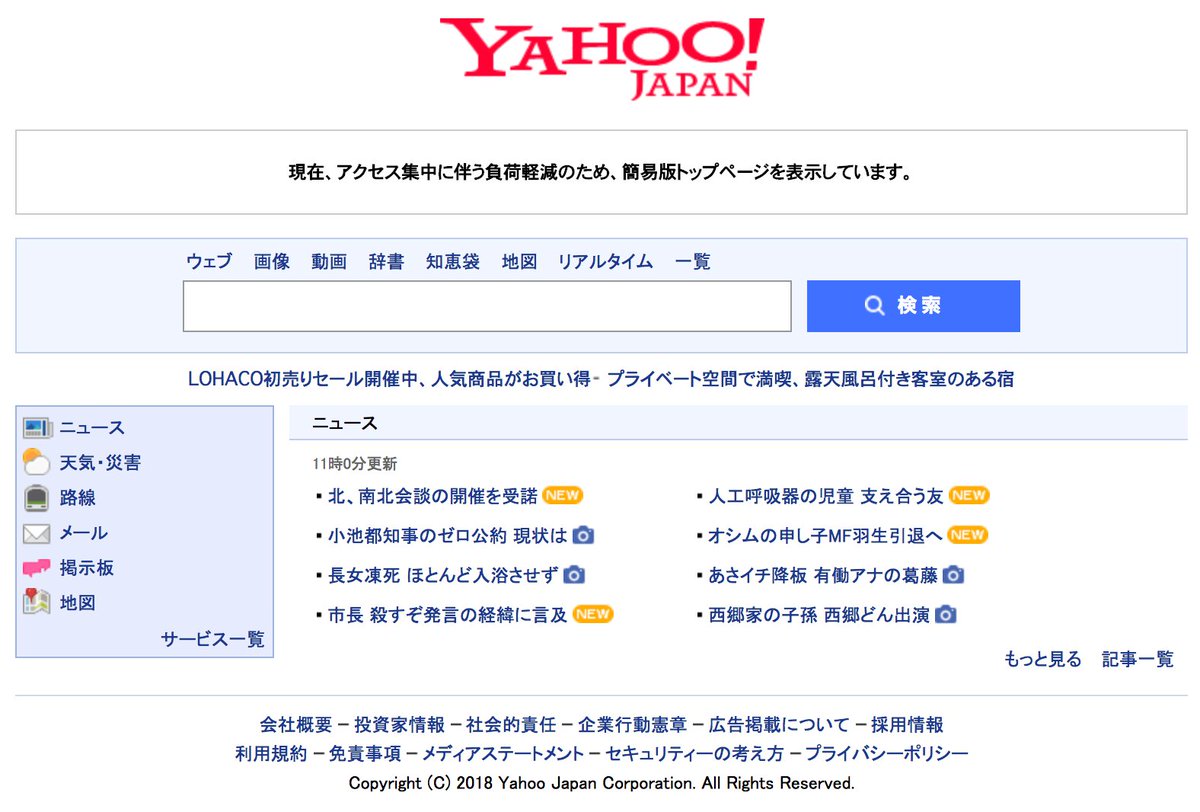Read 北、南北会談の開催を受諾 headline
The height and width of the screenshot is (812, 1200).
point(433,495)
